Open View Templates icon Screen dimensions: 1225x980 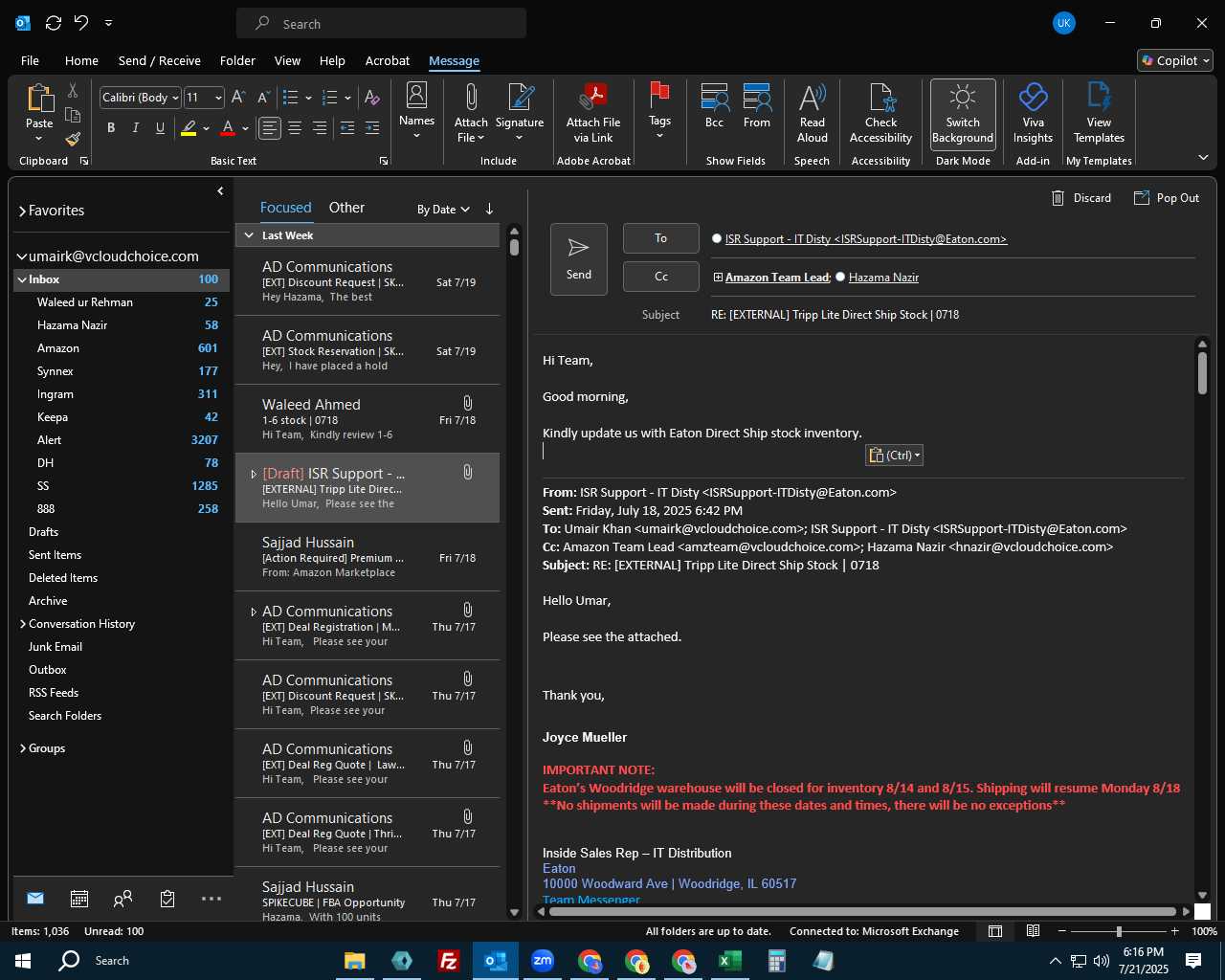pyautogui.click(x=1099, y=97)
